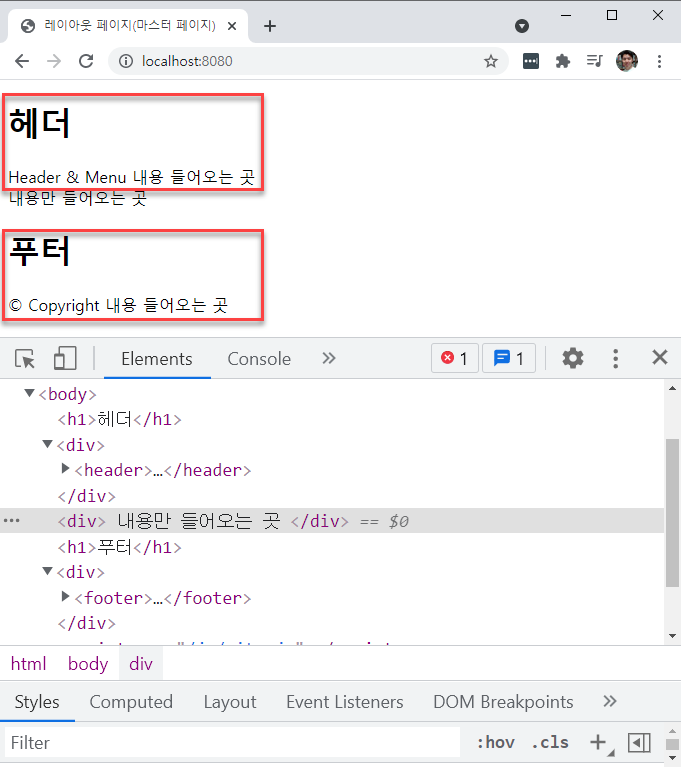This screenshot has width=681, height=767.
Task: Reload the page
Action: pos(86,61)
